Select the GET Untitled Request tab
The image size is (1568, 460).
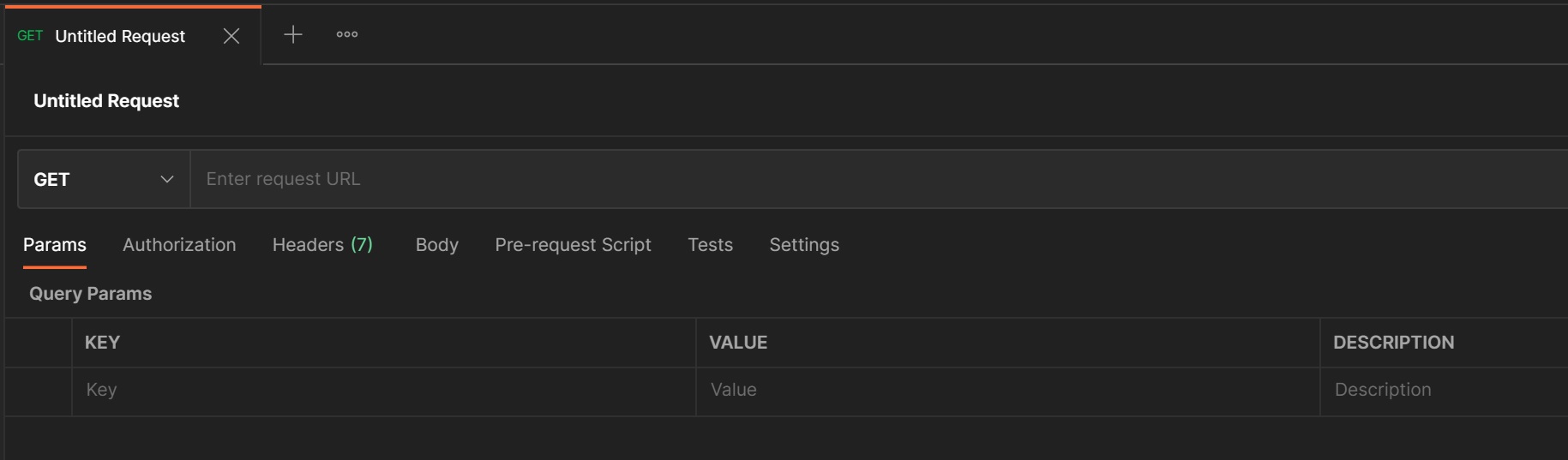(x=118, y=36)
